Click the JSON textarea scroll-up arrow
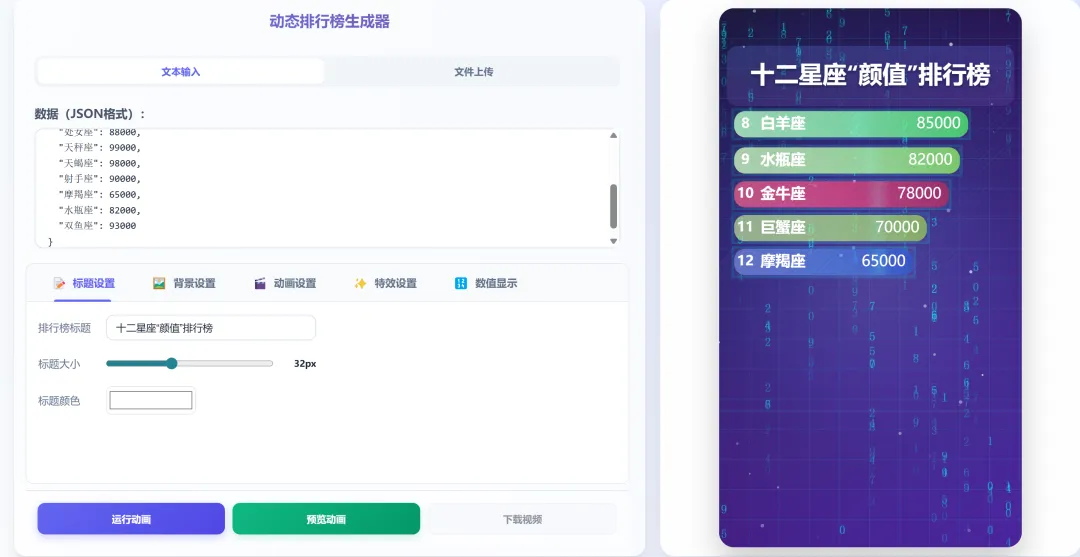The height and width of the screenshot is (557, 1080). (613, 136)
